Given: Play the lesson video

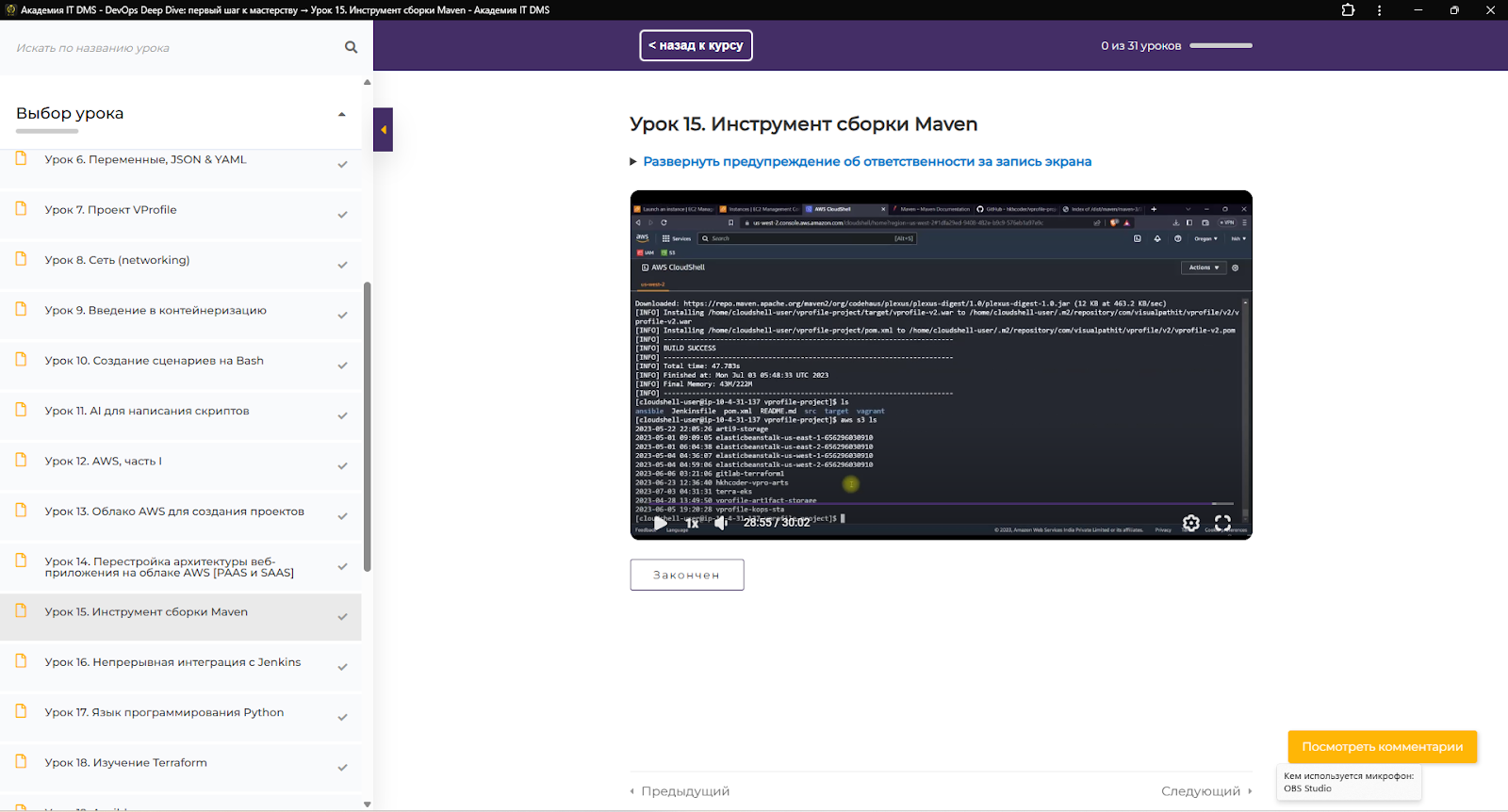Looking at the screenshot, I should coord(660,523).
